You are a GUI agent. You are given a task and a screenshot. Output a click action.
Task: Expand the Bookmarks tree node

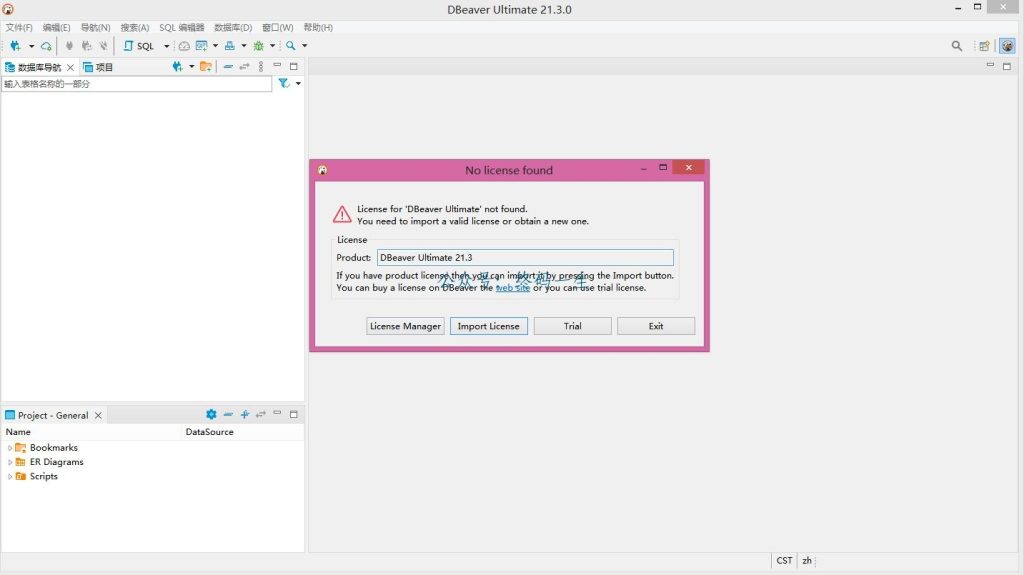10,448
